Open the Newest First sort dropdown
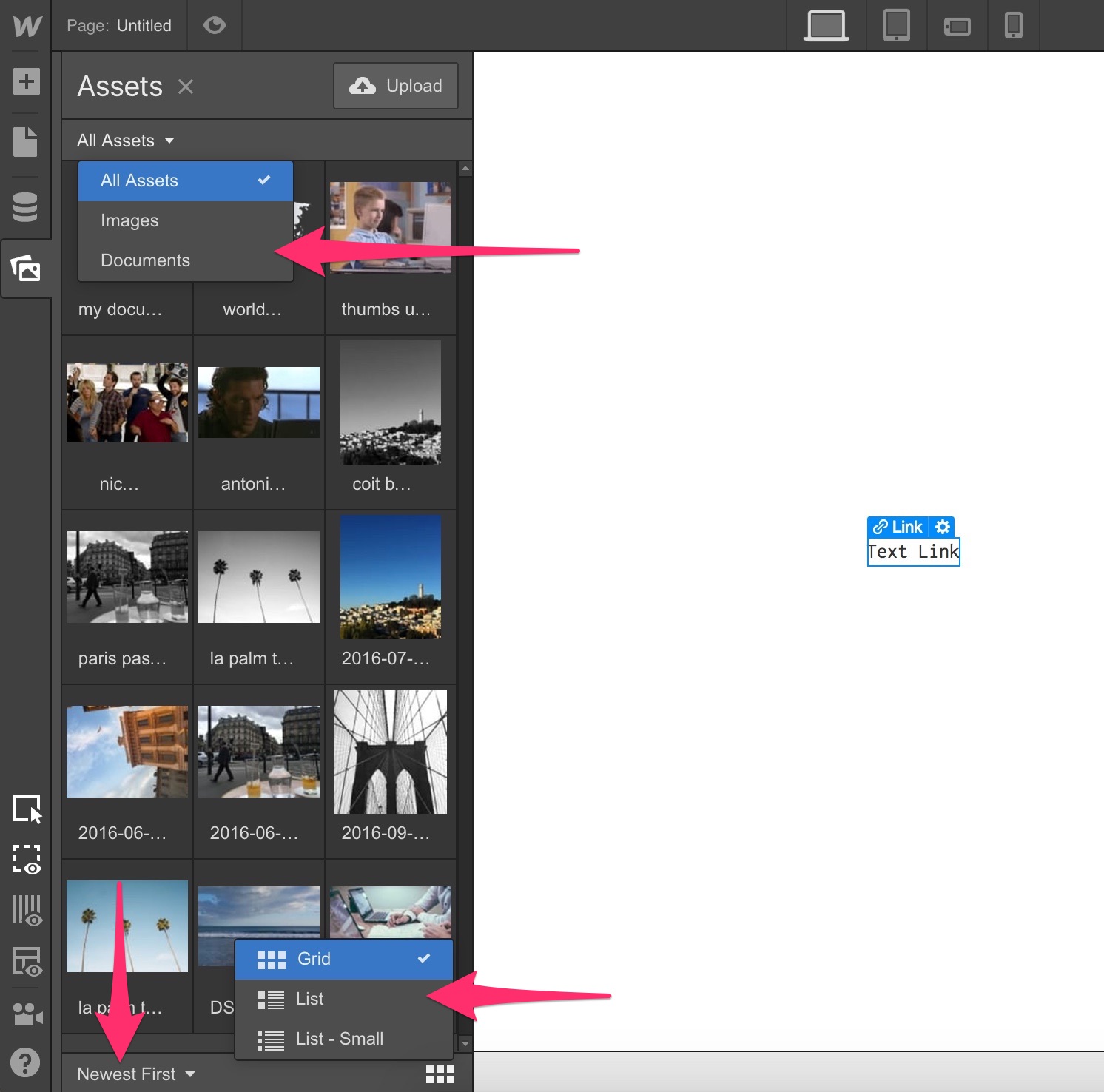The height and width of the screenshot is (1092, 1104). (136, 1074)
